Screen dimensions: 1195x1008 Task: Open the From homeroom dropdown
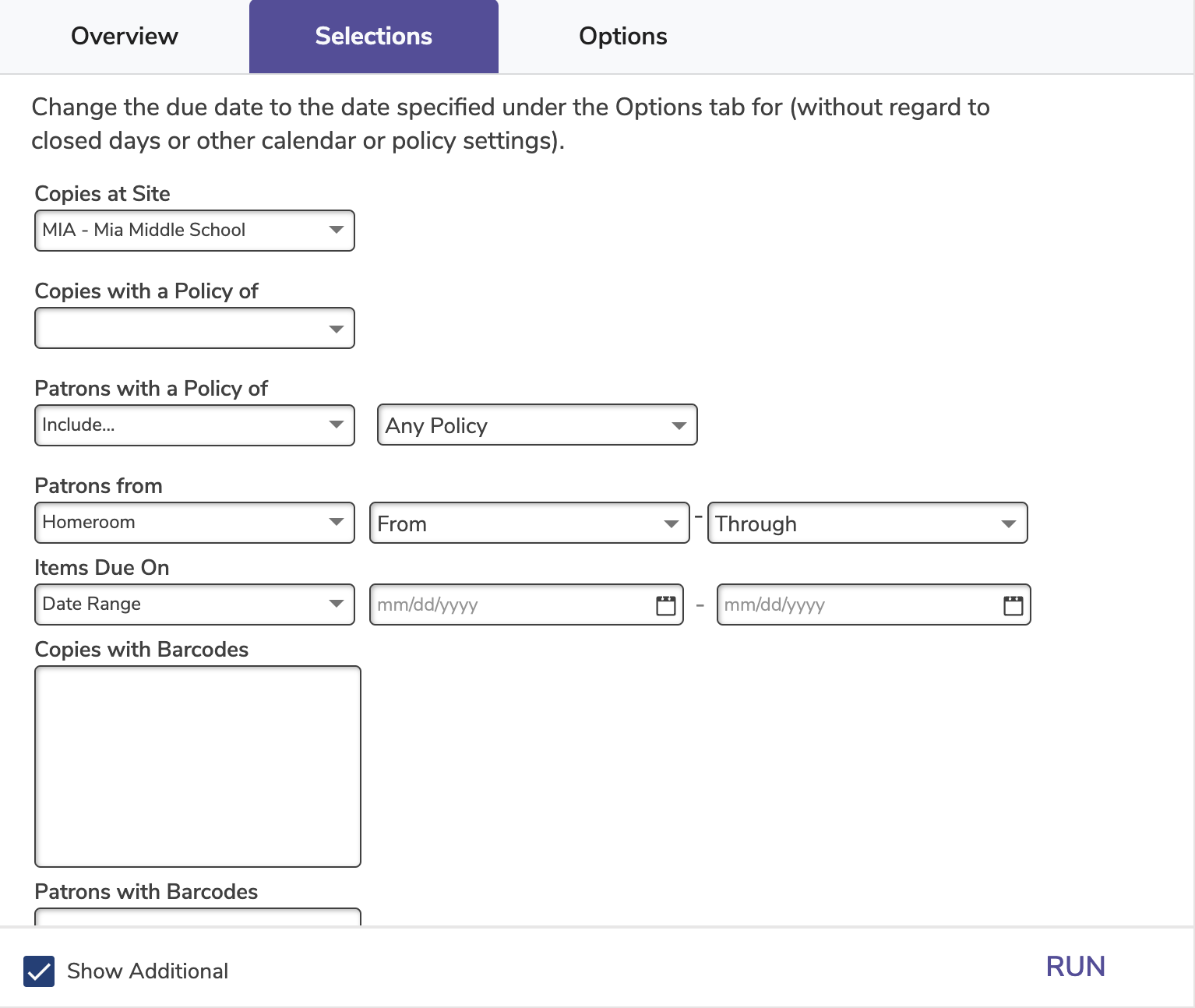[x=529, y=523]
